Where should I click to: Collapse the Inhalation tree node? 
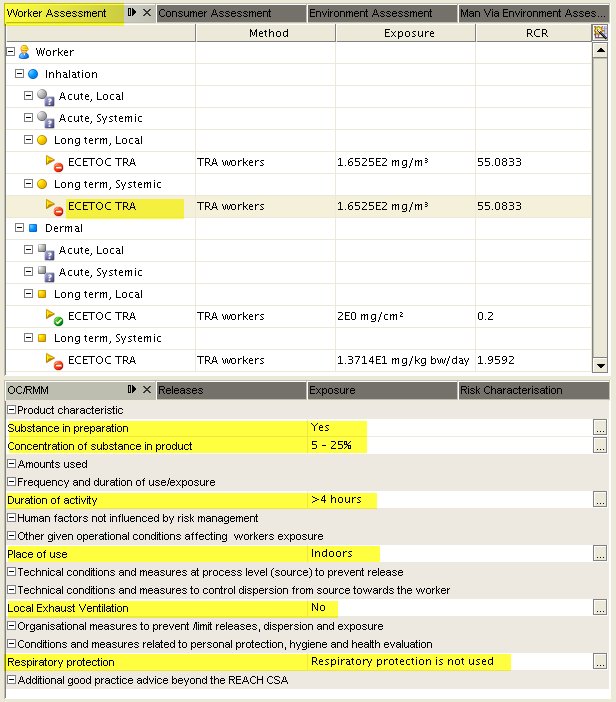19,73
